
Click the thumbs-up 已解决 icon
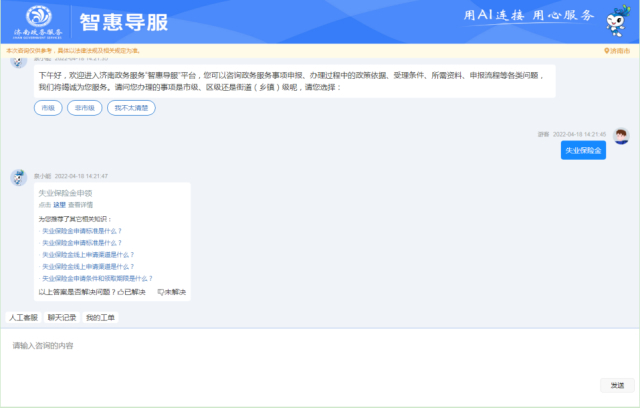pyautogui.click(x=120, y=292)
